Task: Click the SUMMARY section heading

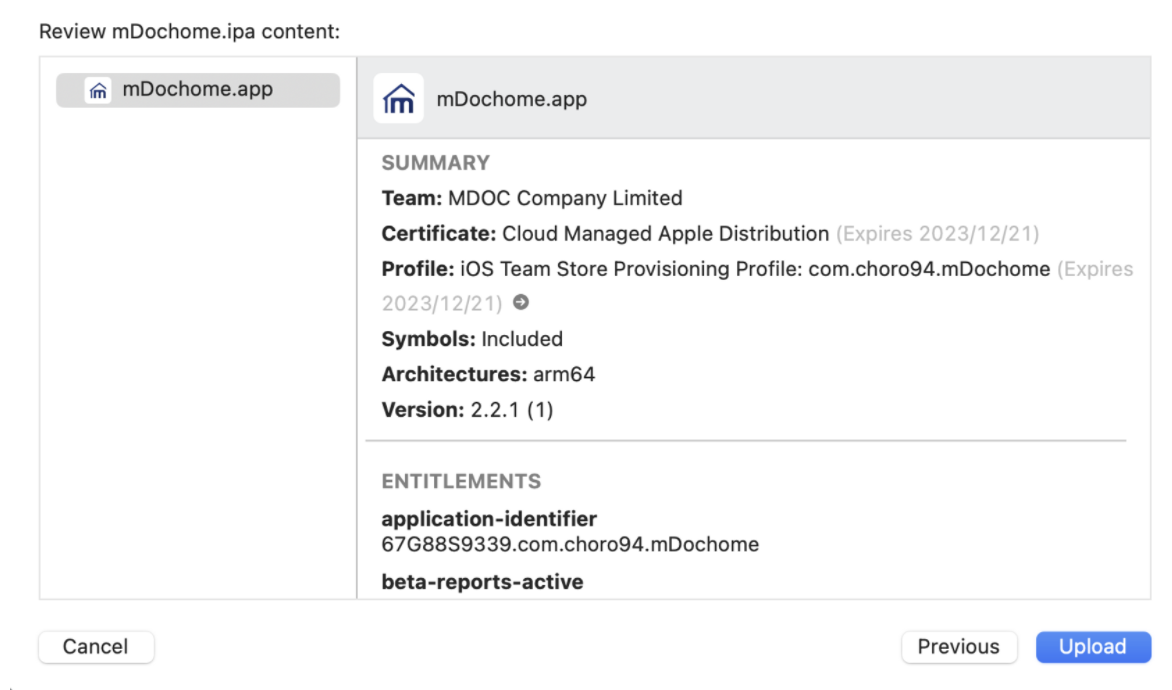Action: [436, 163]
